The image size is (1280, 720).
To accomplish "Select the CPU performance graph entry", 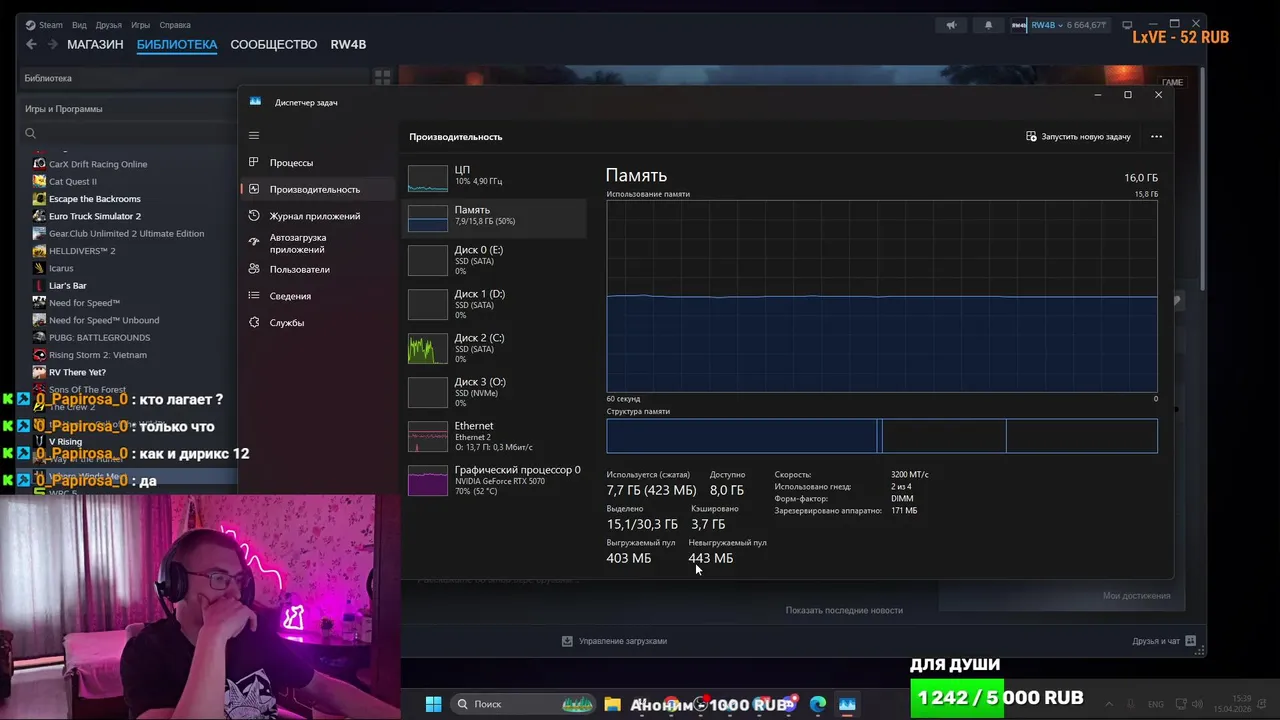I will (494, 178).
